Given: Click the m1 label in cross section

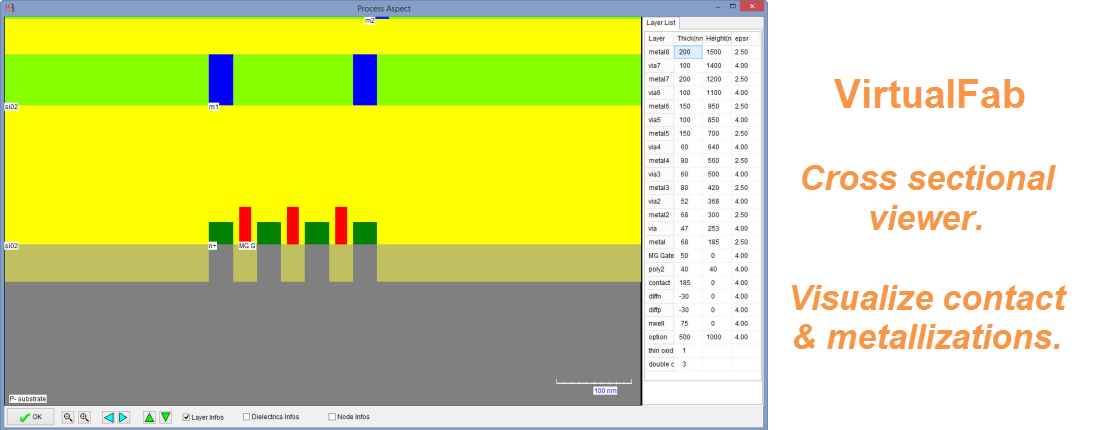Looking at the screenshot, I should click(213, 107).
